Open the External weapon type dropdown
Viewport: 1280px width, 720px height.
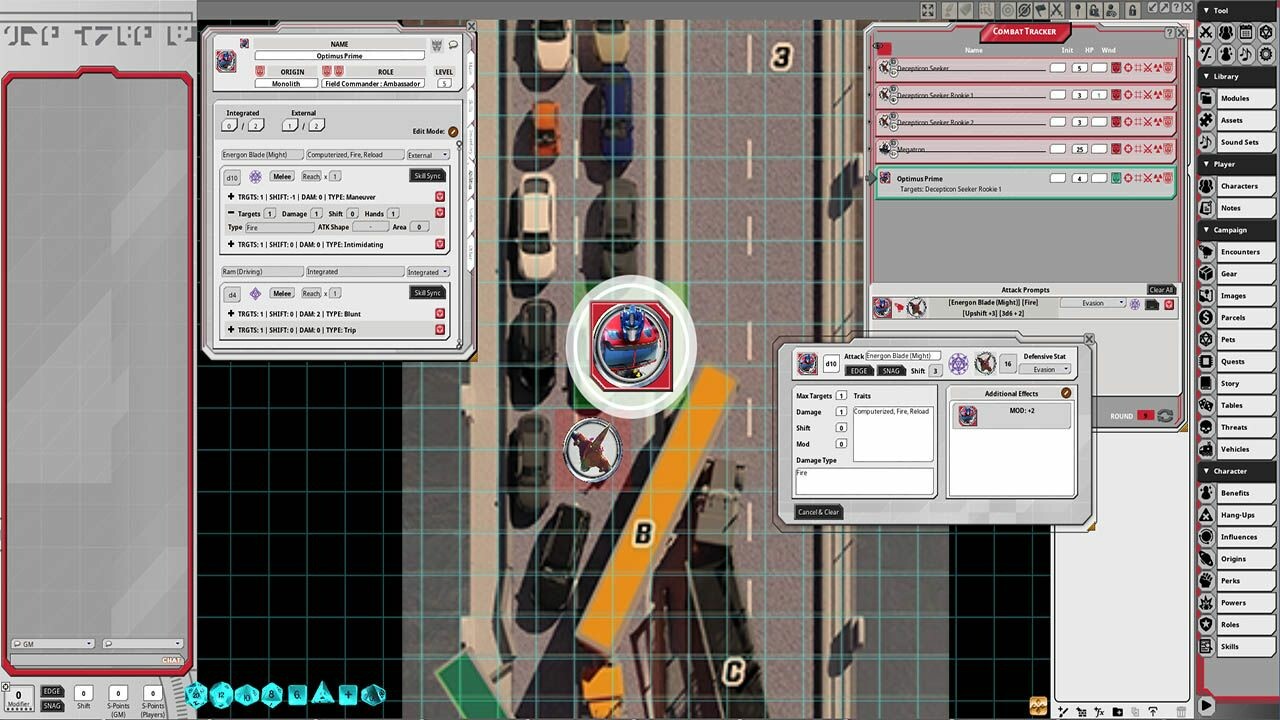point(428,155)
